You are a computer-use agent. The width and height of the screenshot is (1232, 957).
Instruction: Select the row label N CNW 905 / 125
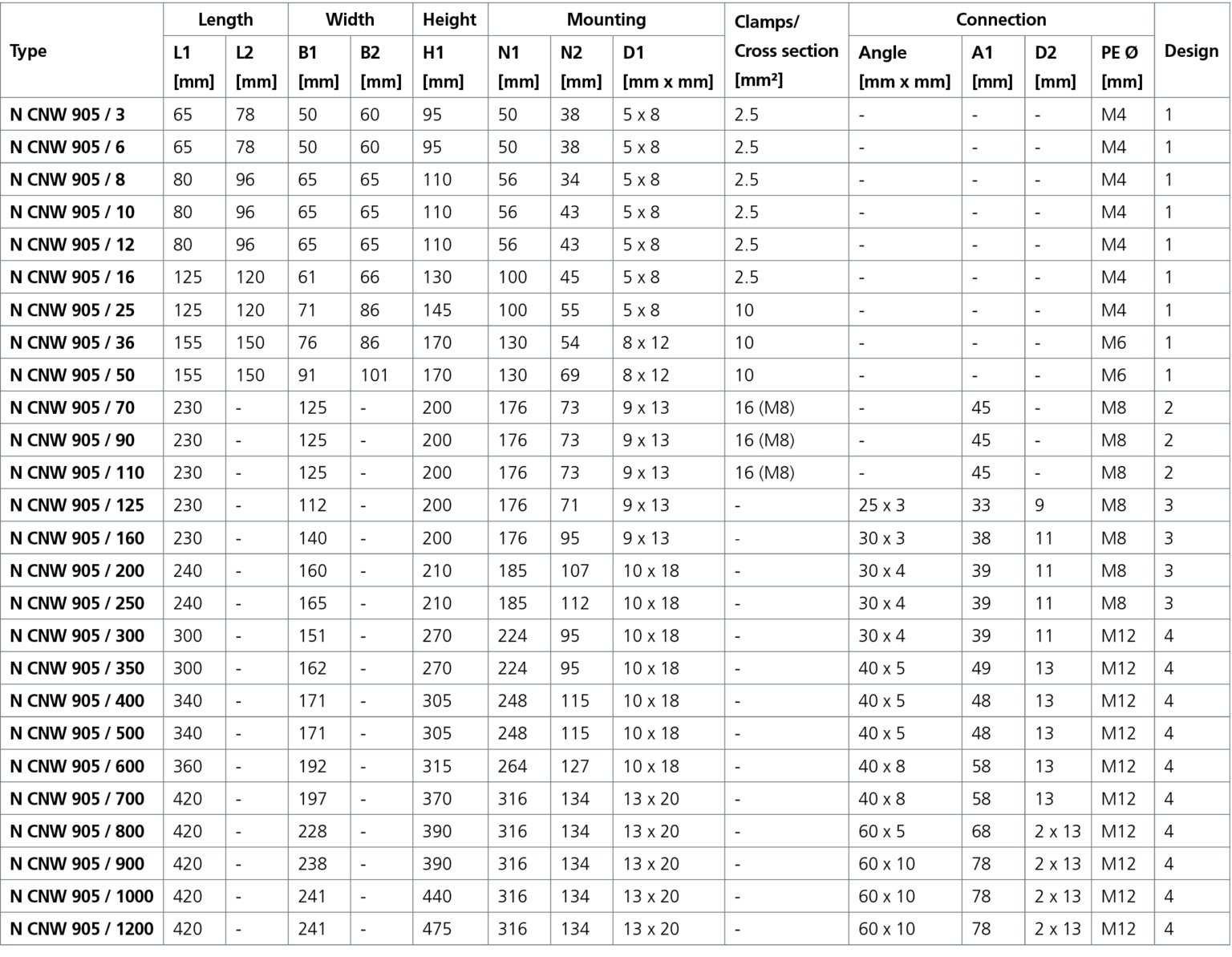(77, 505)
